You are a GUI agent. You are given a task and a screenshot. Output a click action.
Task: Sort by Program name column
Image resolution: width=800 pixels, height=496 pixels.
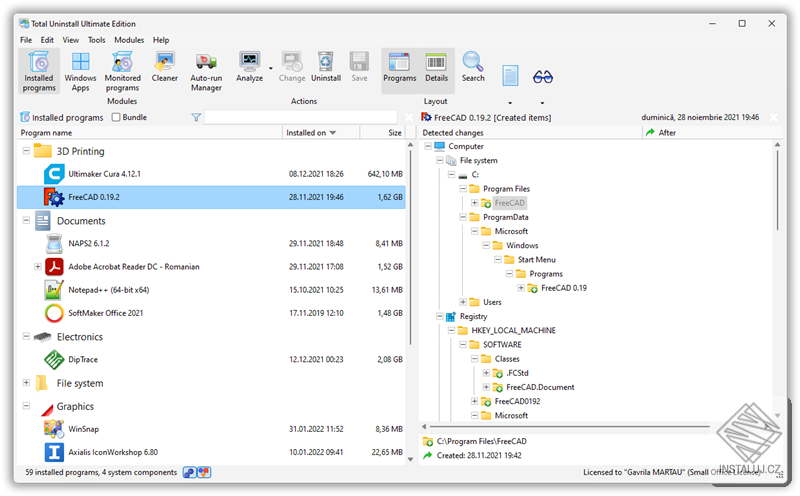150,133
